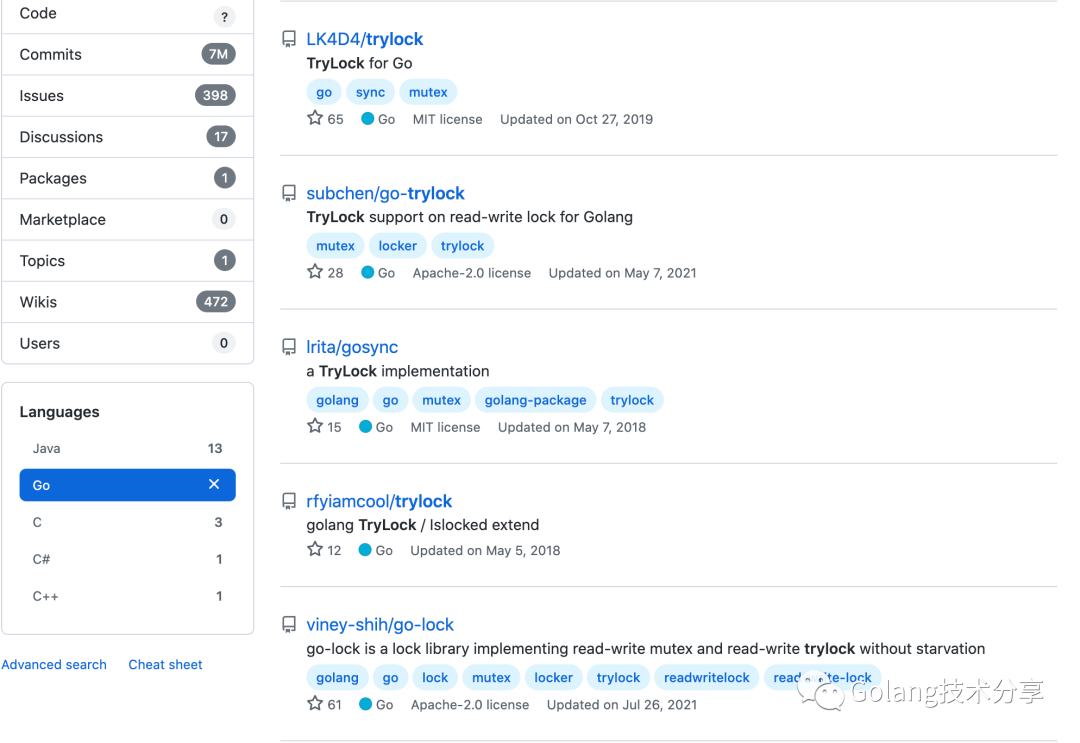The image size is (1080, 743).
Task: Click 'Updated on May 7, 2021' text
Action: (x=622, y=273)
